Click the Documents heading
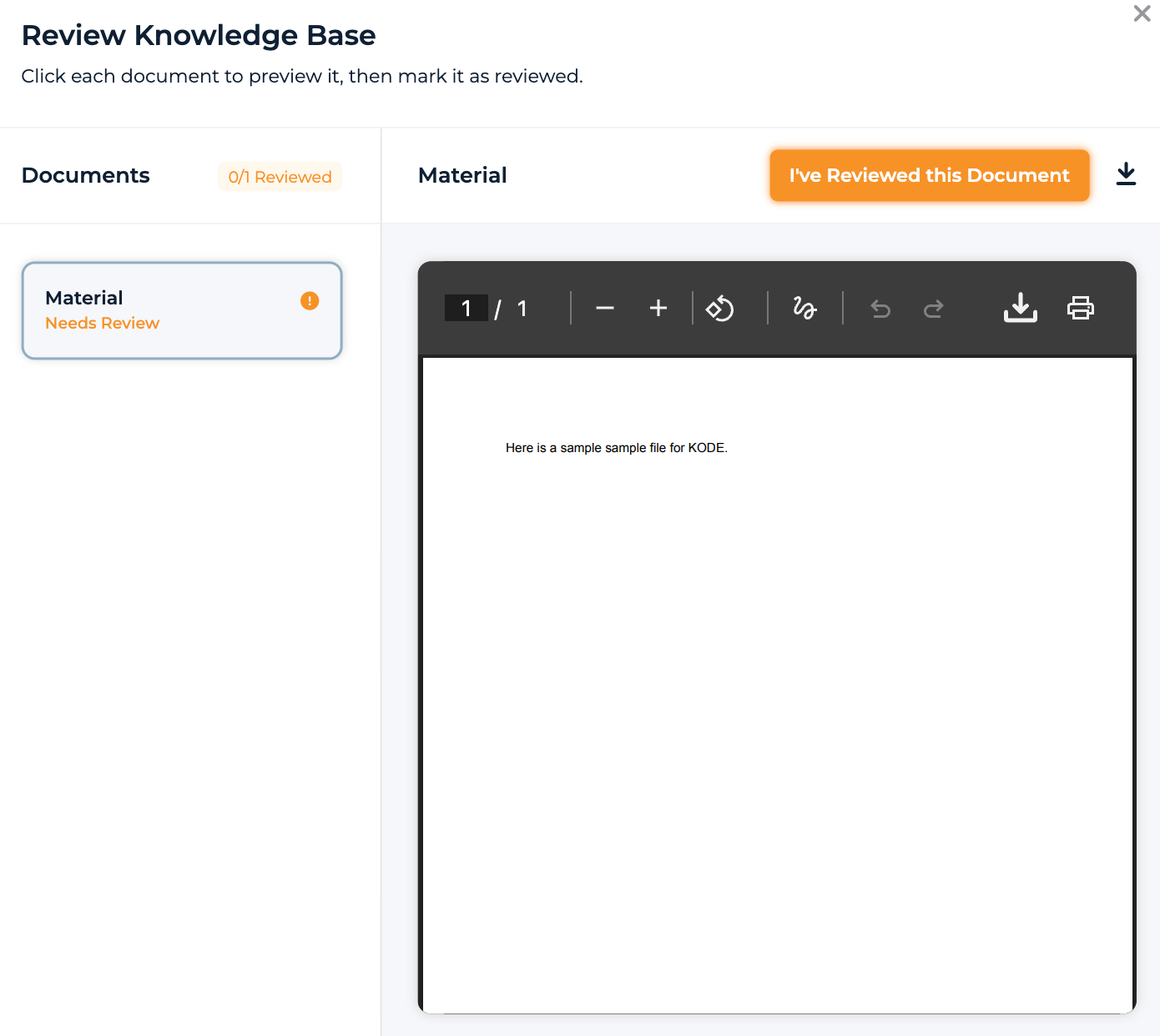Viewport: 1160px width, 1036px height. tap(86, 175)
